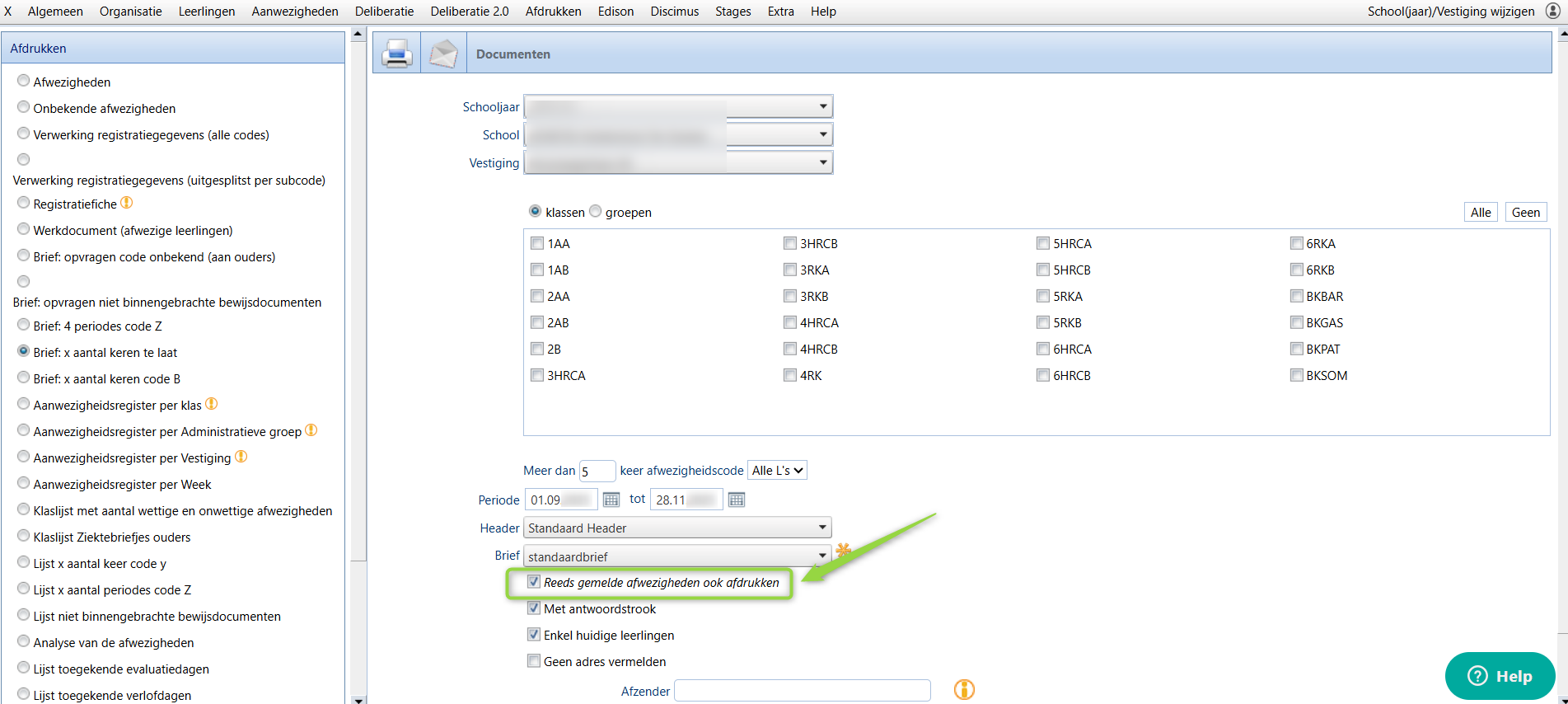
Task: Select the groepen radio button
Action: coord(596,212)
